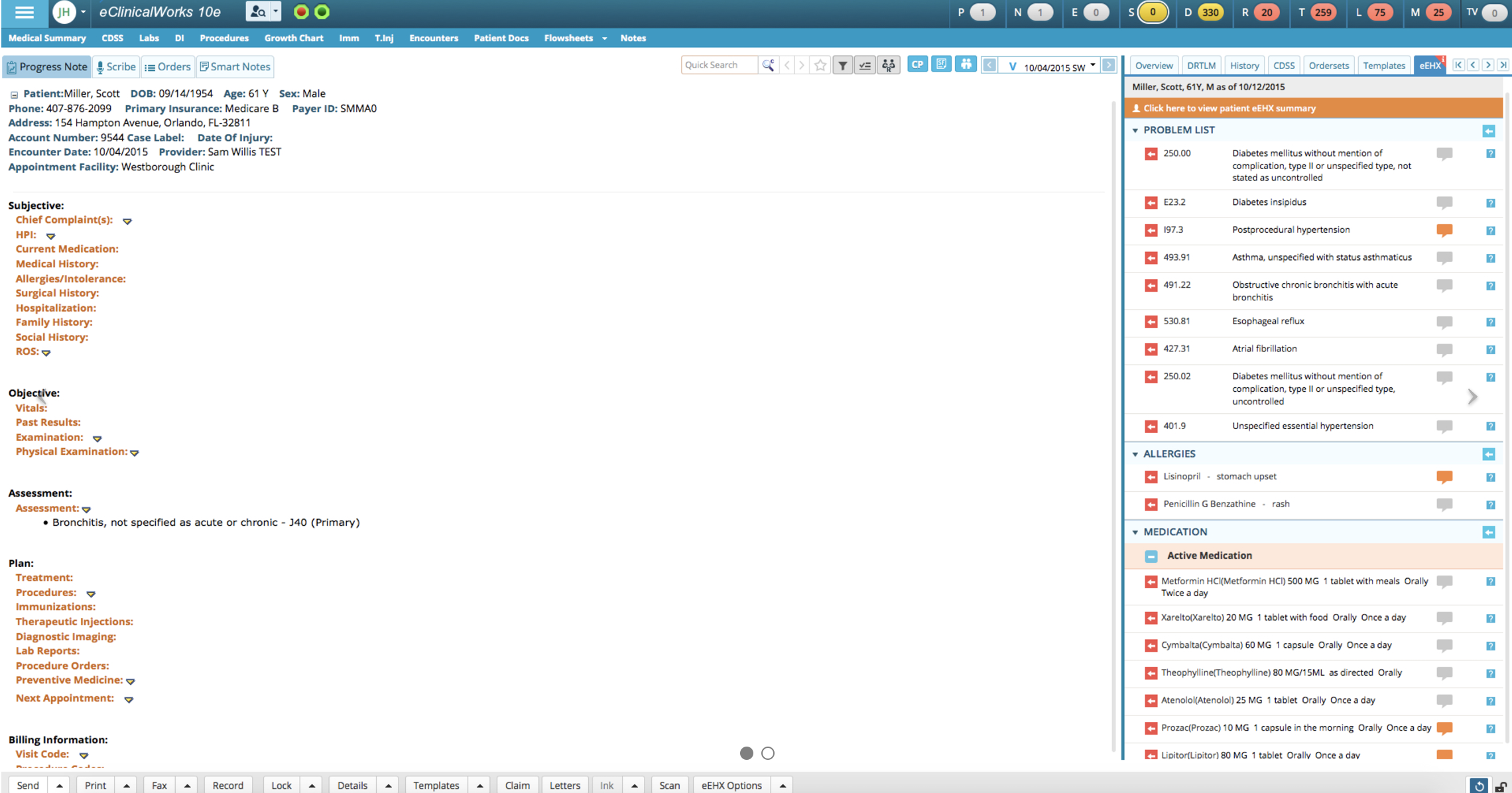The image size is (1512, 793).
Task: Collapse the PROBLEM LIST section
Action: pyautogui.click(x=1135, y=131)
